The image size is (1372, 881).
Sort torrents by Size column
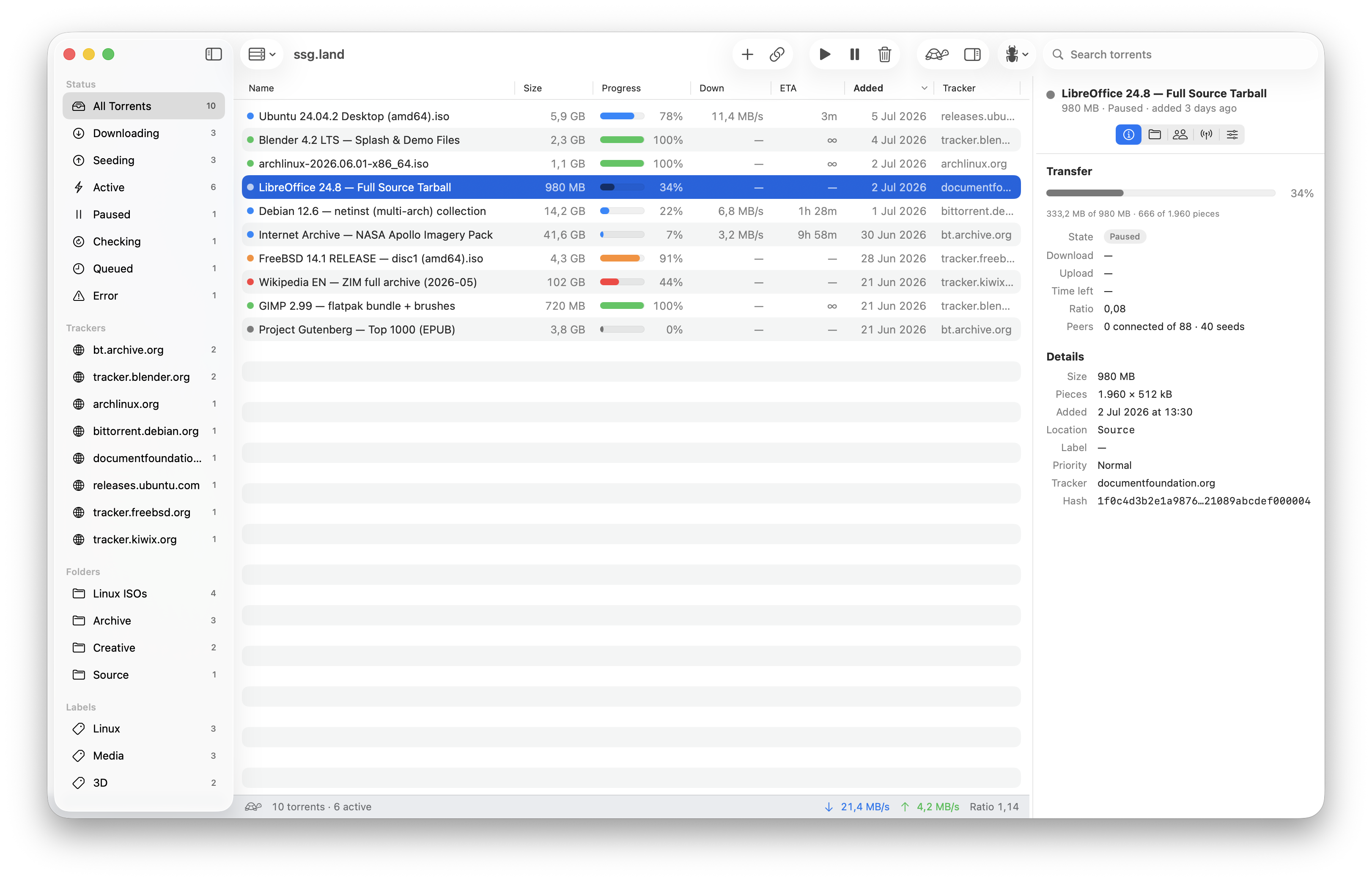532,88
